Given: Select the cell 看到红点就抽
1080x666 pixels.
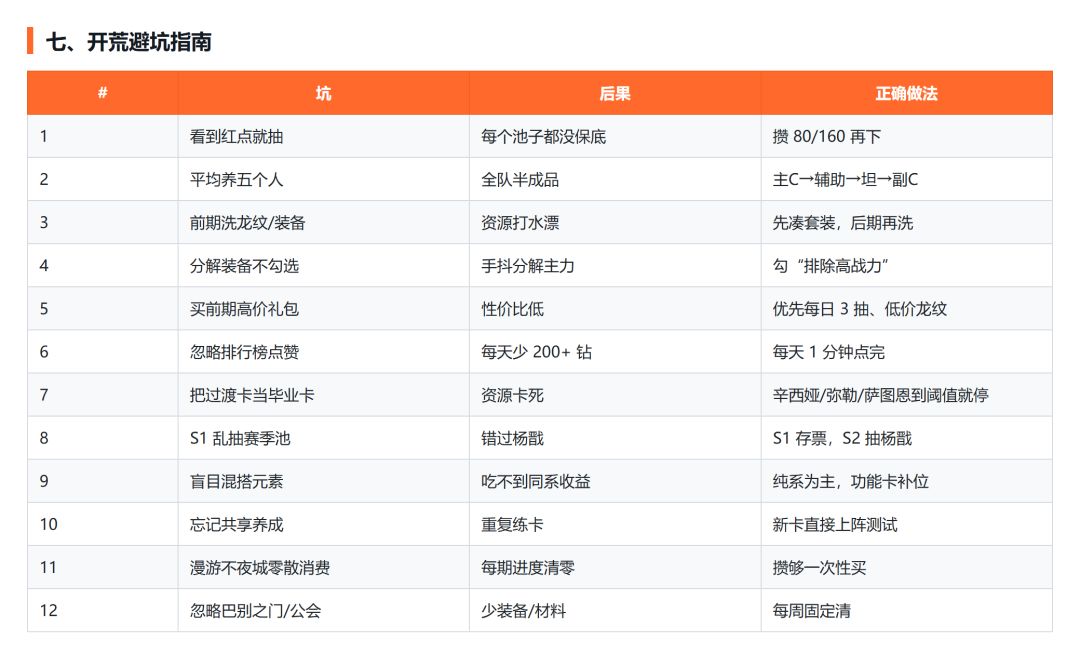Looking at the screenshot, I should (x=324, y=136).
